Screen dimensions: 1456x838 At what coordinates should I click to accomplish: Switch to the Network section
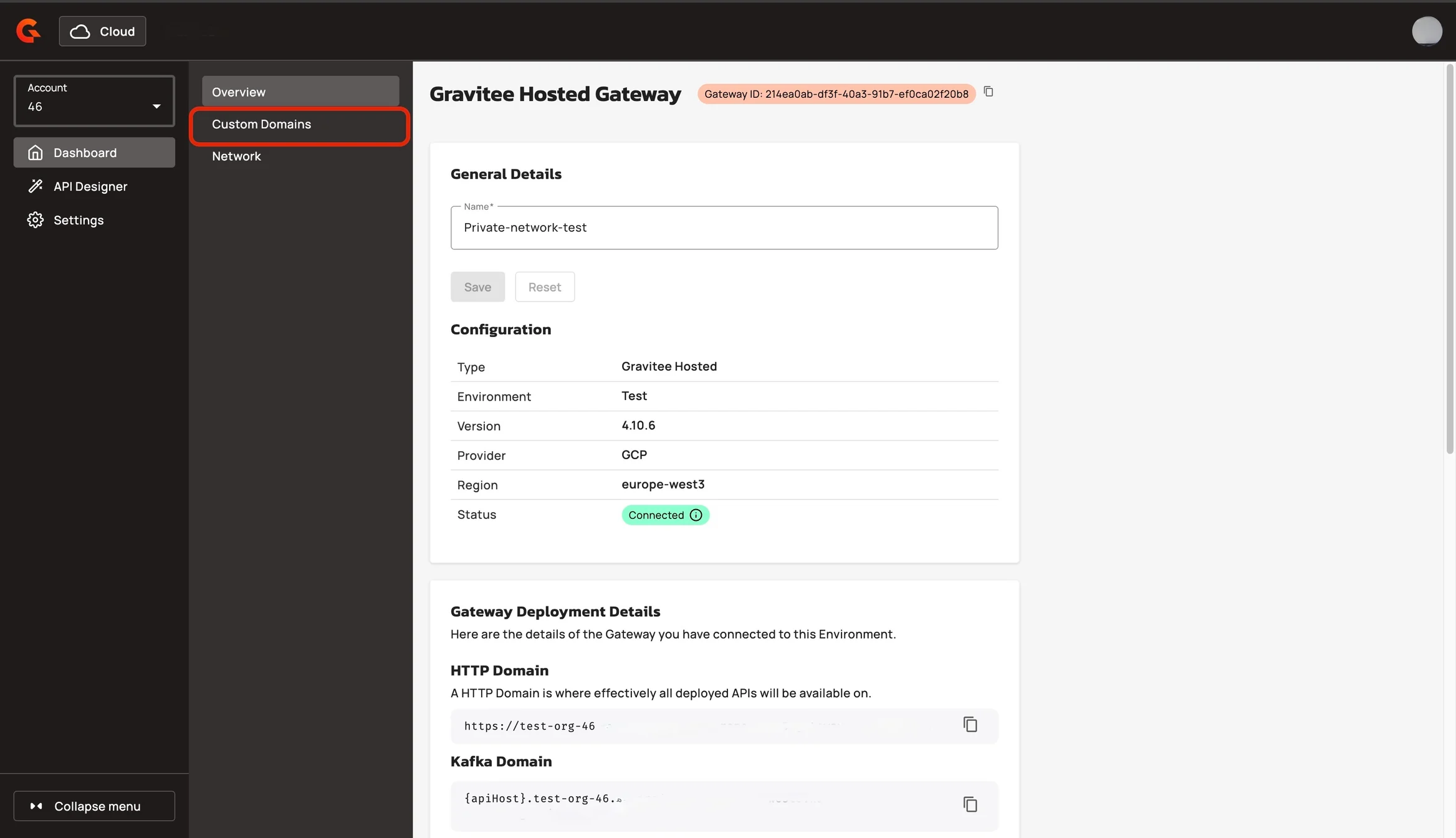pyautogui.click(x=236, y=156)
